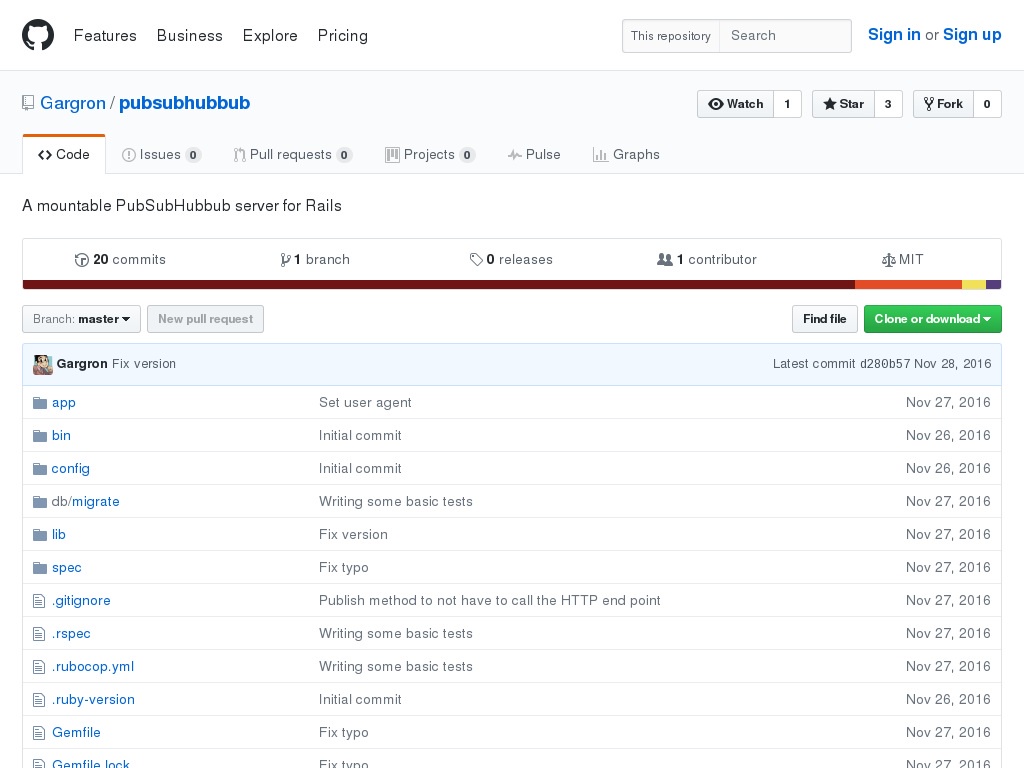Click the Fix version commit message in header
1024x768 pixels.
144,364
